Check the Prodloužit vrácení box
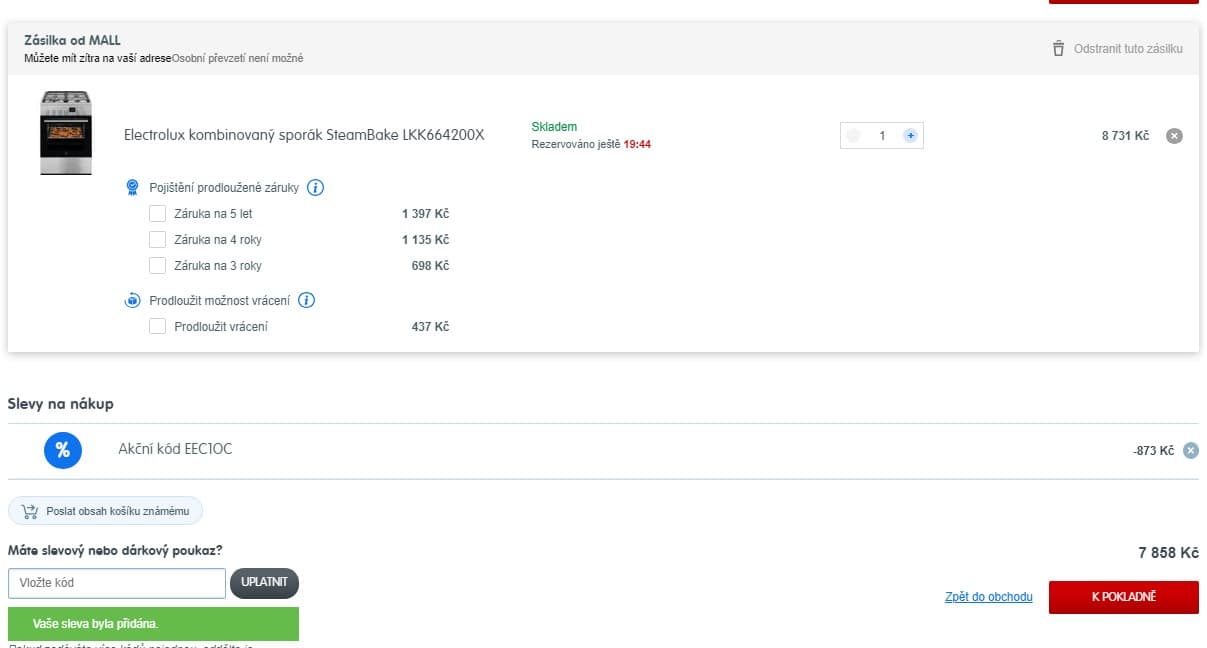1207x648 pixels. [x=157, y=326]
